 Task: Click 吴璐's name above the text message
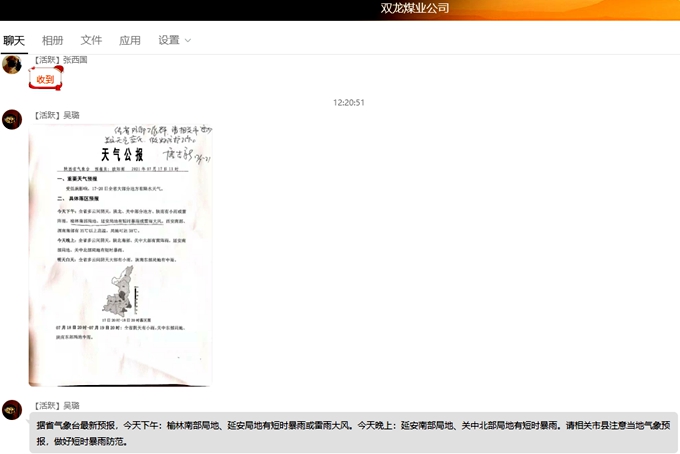[x=71, y=405]
